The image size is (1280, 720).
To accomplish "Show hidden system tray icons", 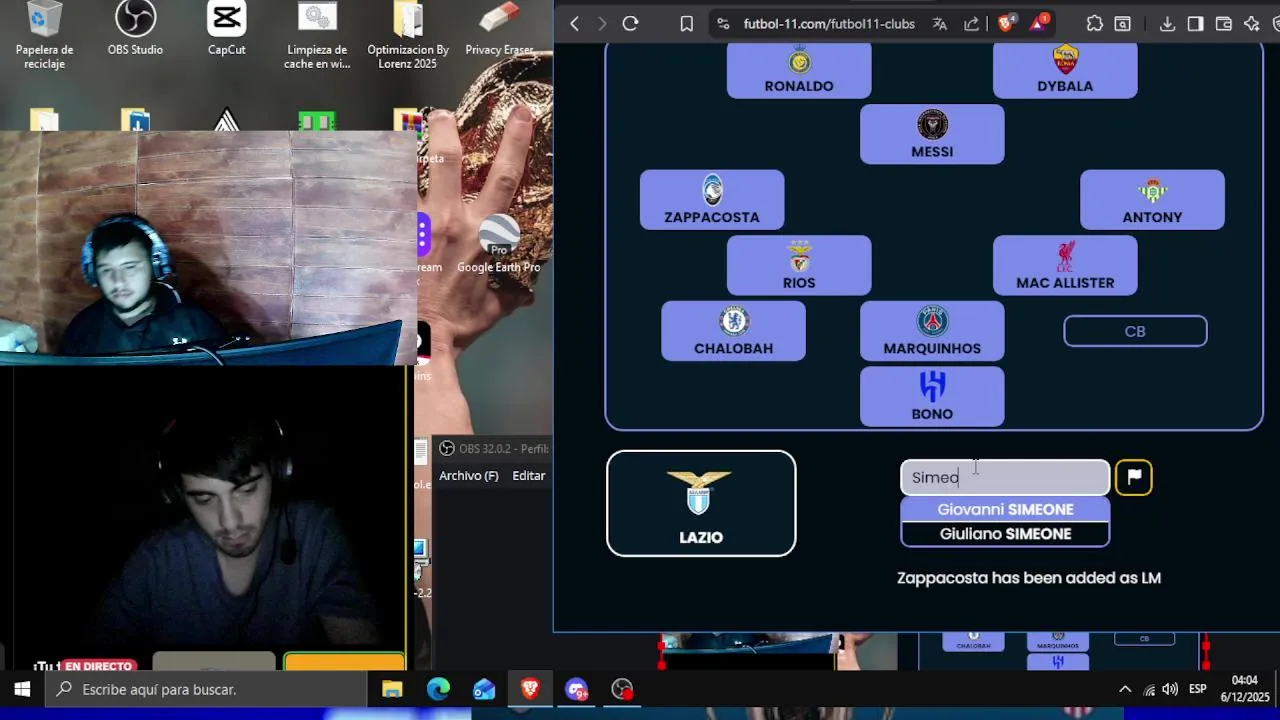I will pos(1125,689).
